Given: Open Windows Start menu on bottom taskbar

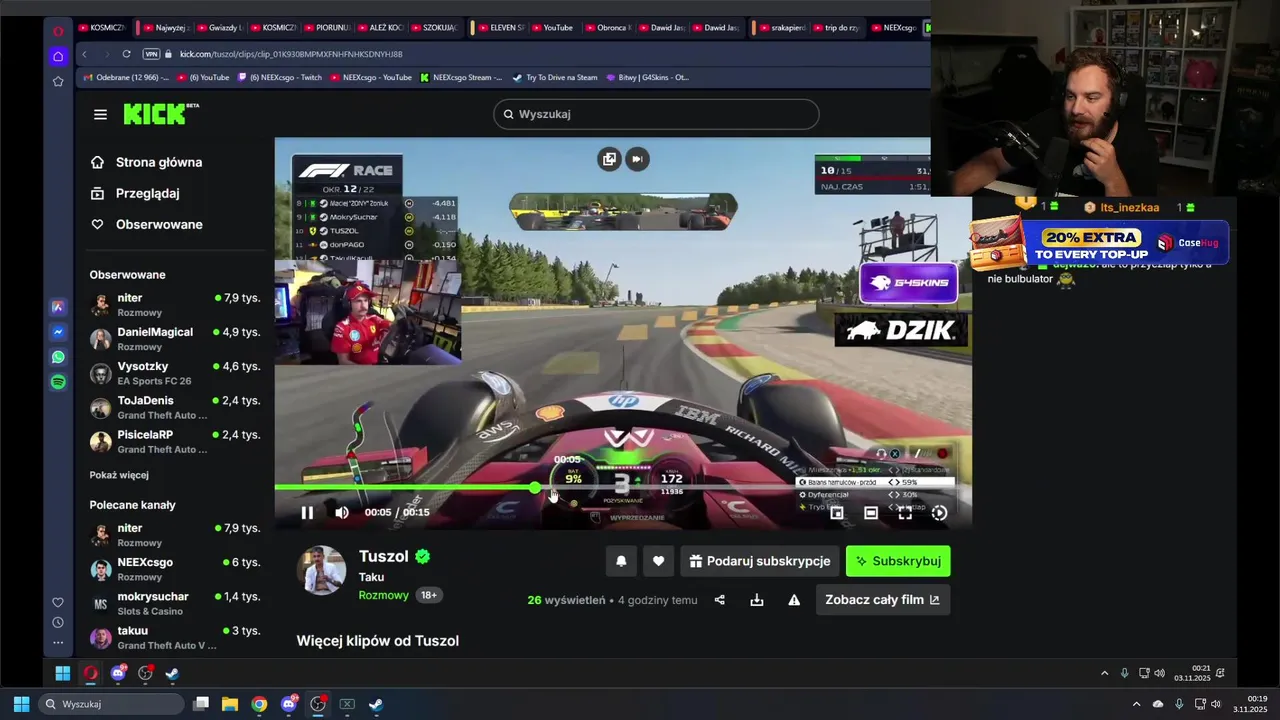Looking at the screenshot, I should 21,704.
